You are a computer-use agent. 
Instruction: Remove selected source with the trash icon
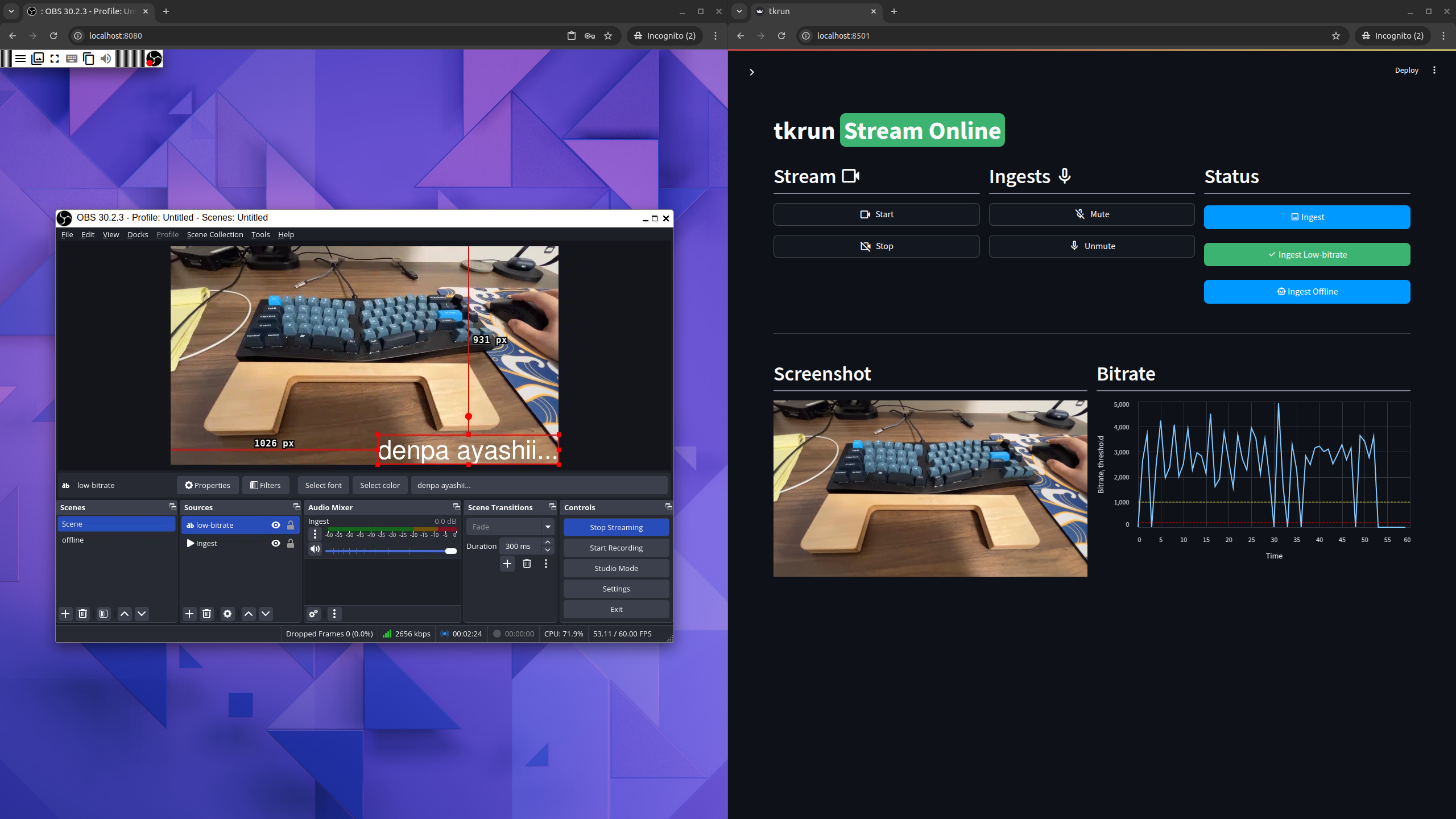[x=207, y=614]
